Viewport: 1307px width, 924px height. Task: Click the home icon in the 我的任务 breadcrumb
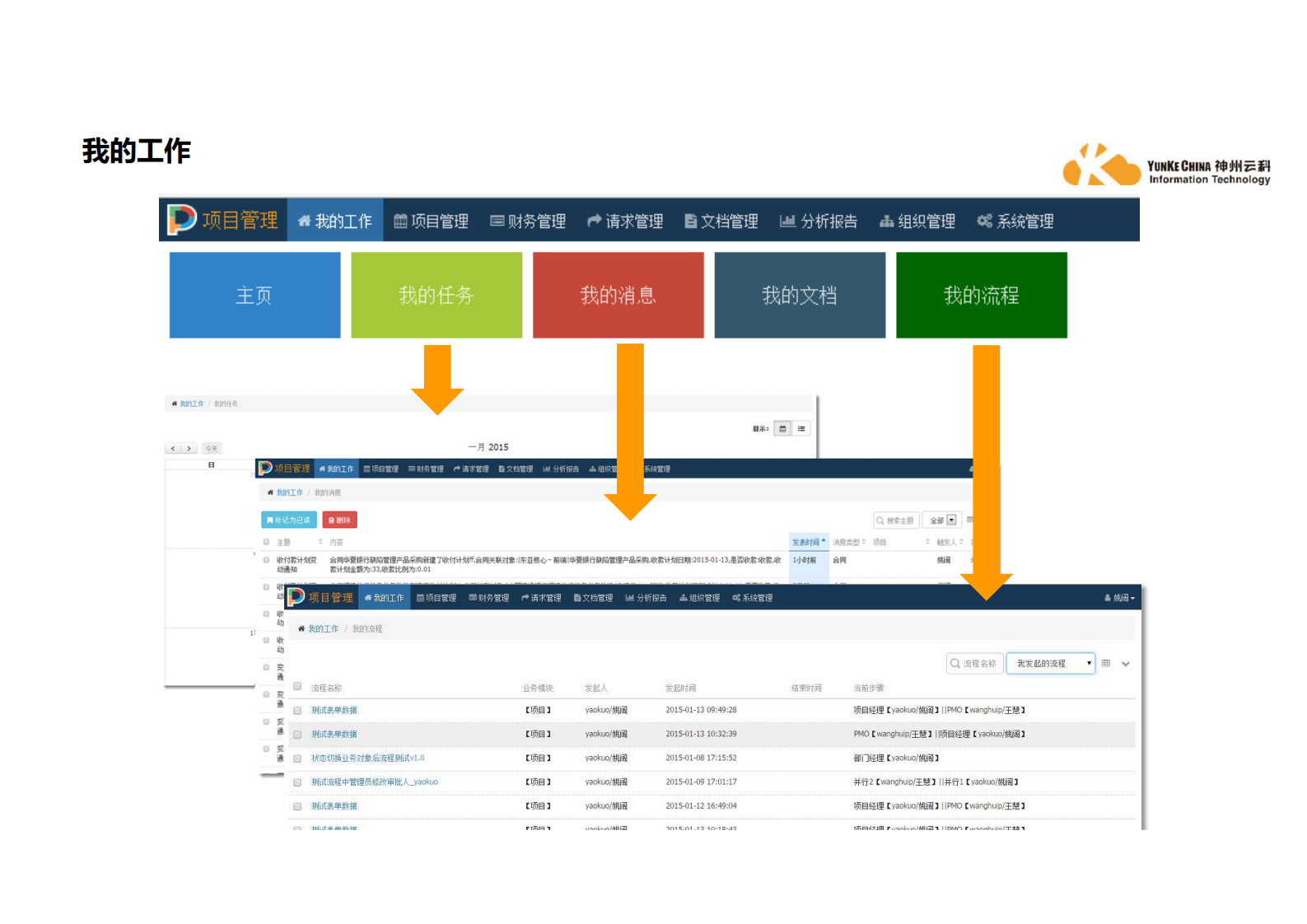pos(174,404)
